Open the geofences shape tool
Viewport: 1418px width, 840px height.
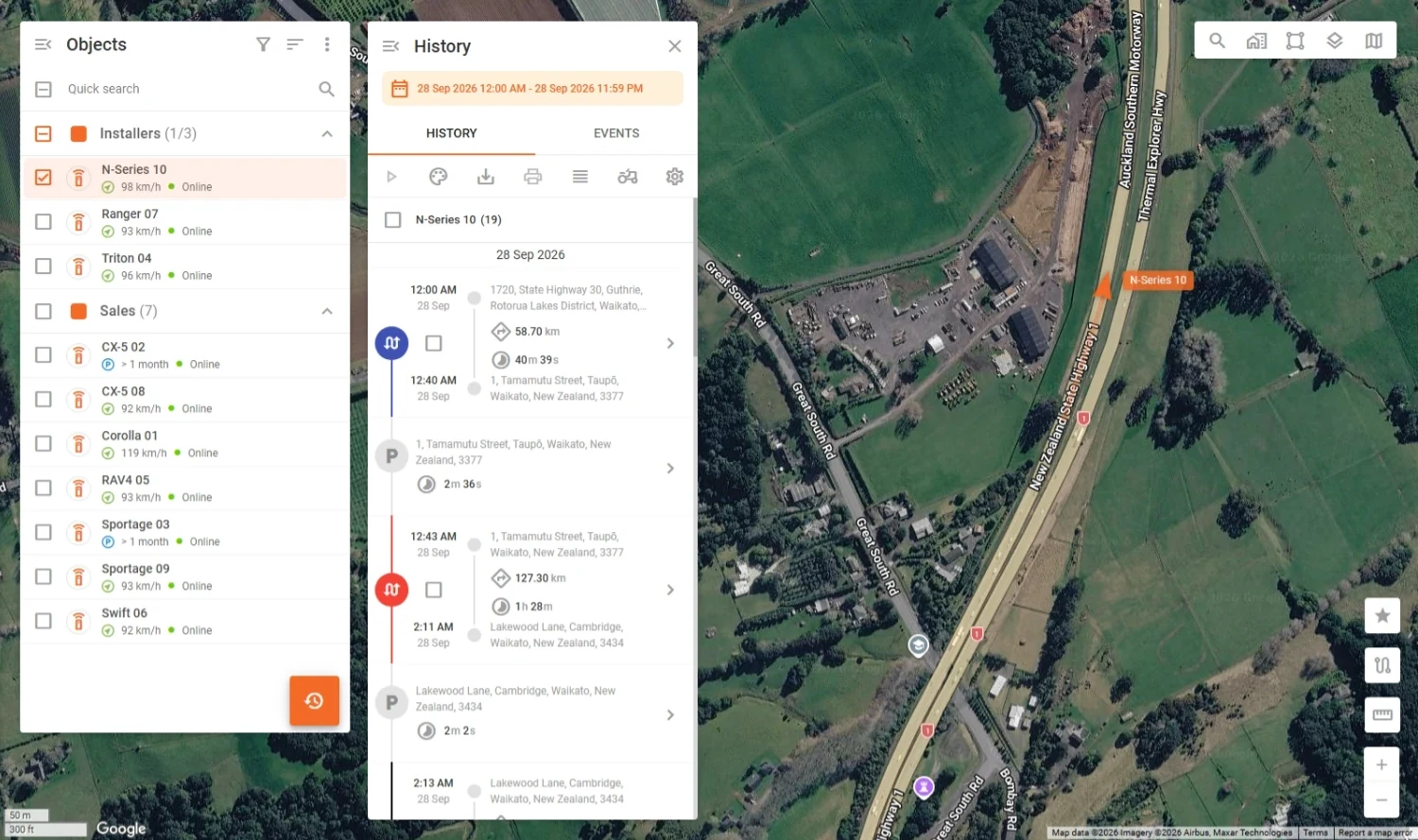[1295, 41]
